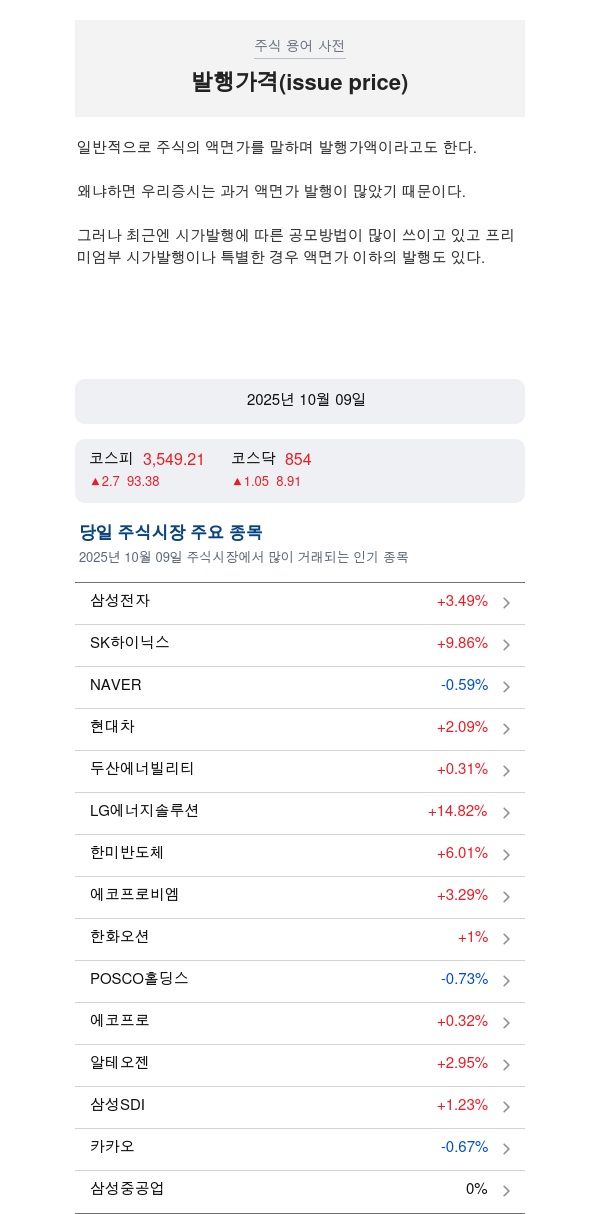Screen dimensions: 600x1214
Task: Click the 코스피 index value 3,549.21
Action: click(173, 460)
